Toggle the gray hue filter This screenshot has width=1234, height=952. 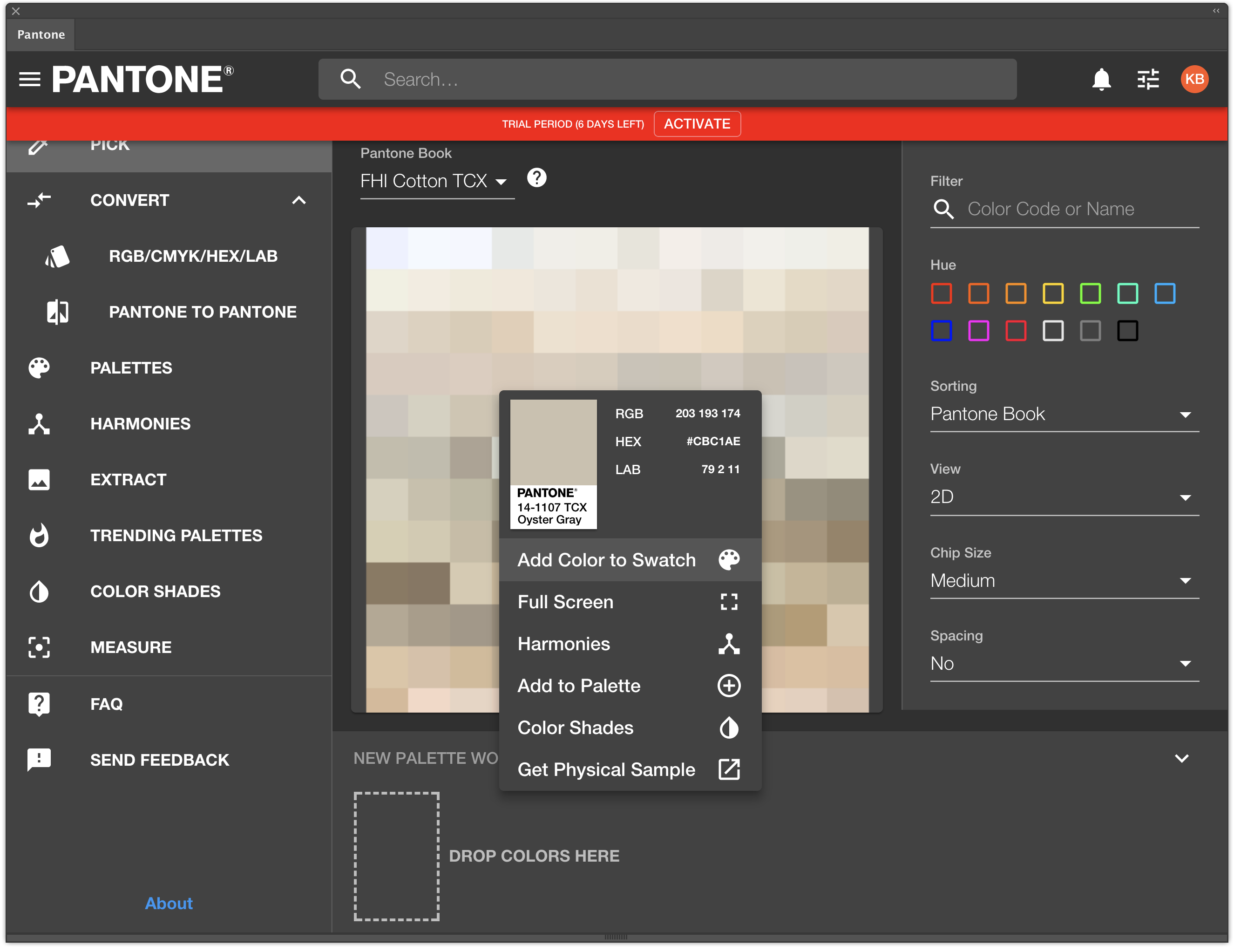click(1090, 331)
